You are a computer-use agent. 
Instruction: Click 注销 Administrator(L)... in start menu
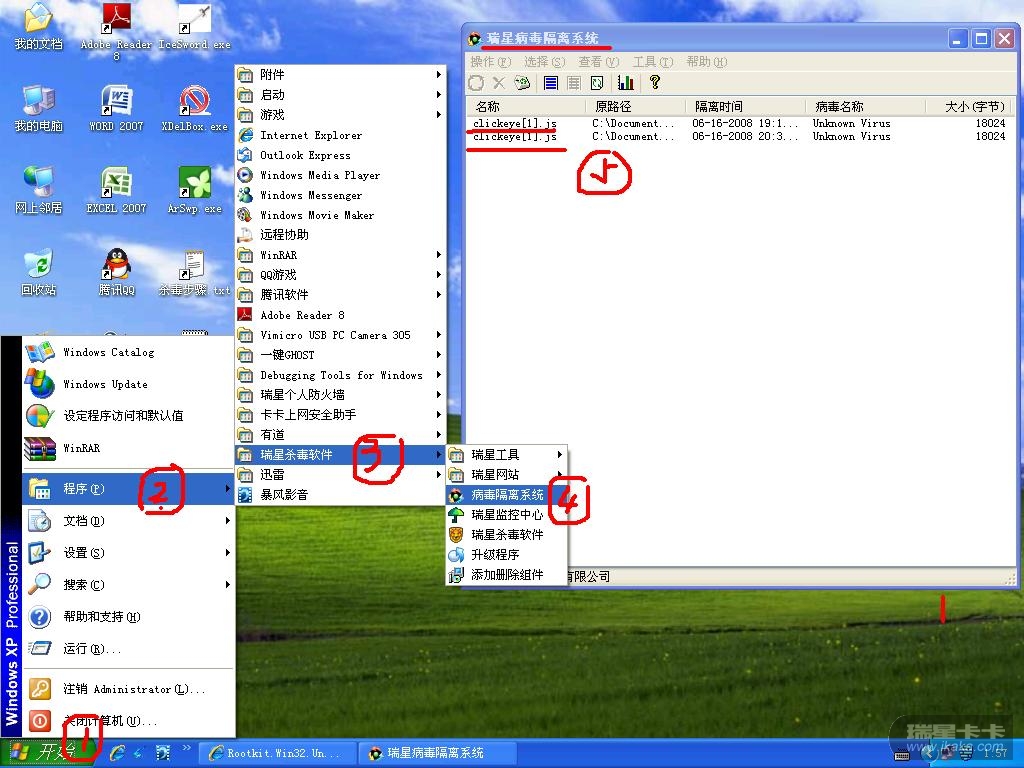click(128, 689)
